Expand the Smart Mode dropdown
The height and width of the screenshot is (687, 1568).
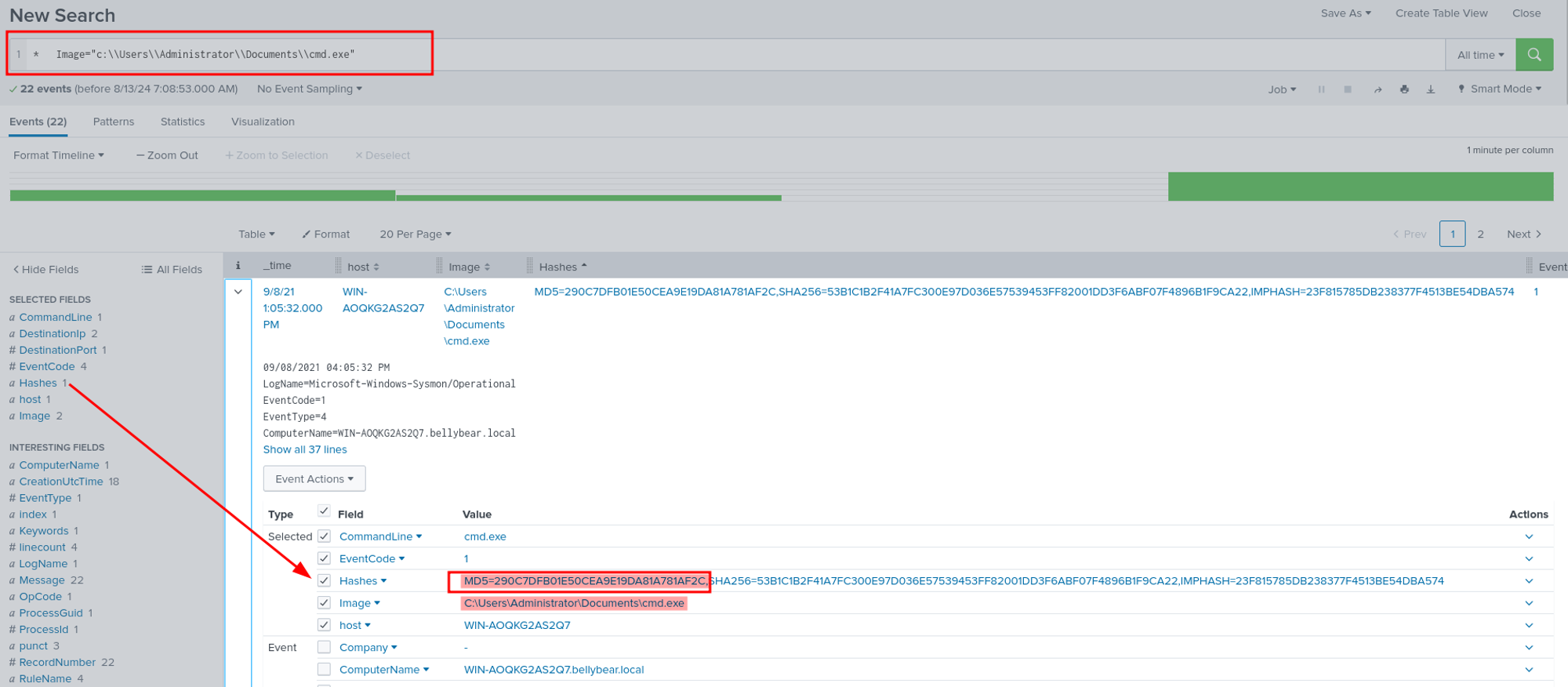click(x=1499, y=89)
